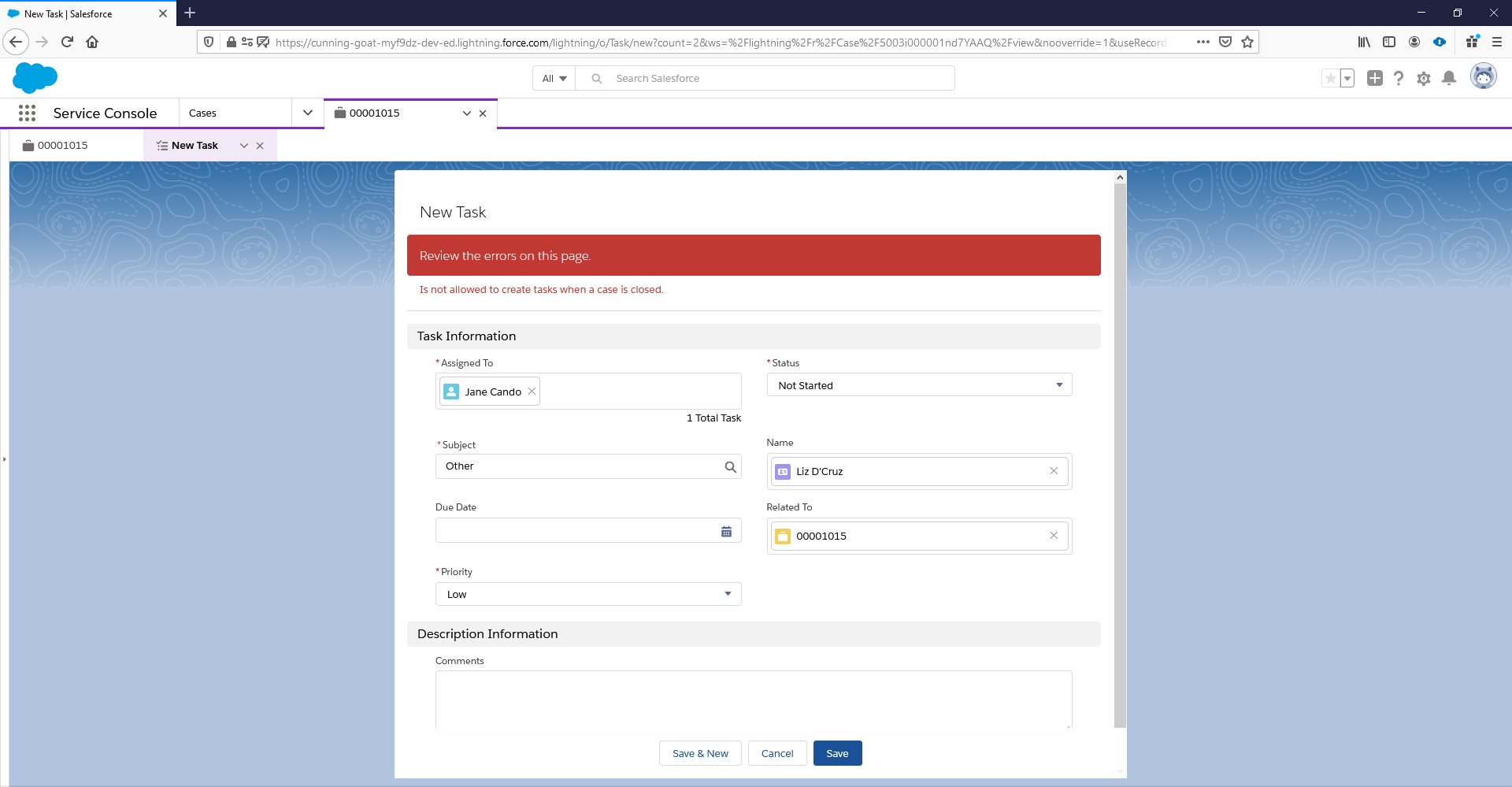This screenshot has height=787, width=1512.
Task: Select the 00001015 workspace tab
Action: click(375, 113)
